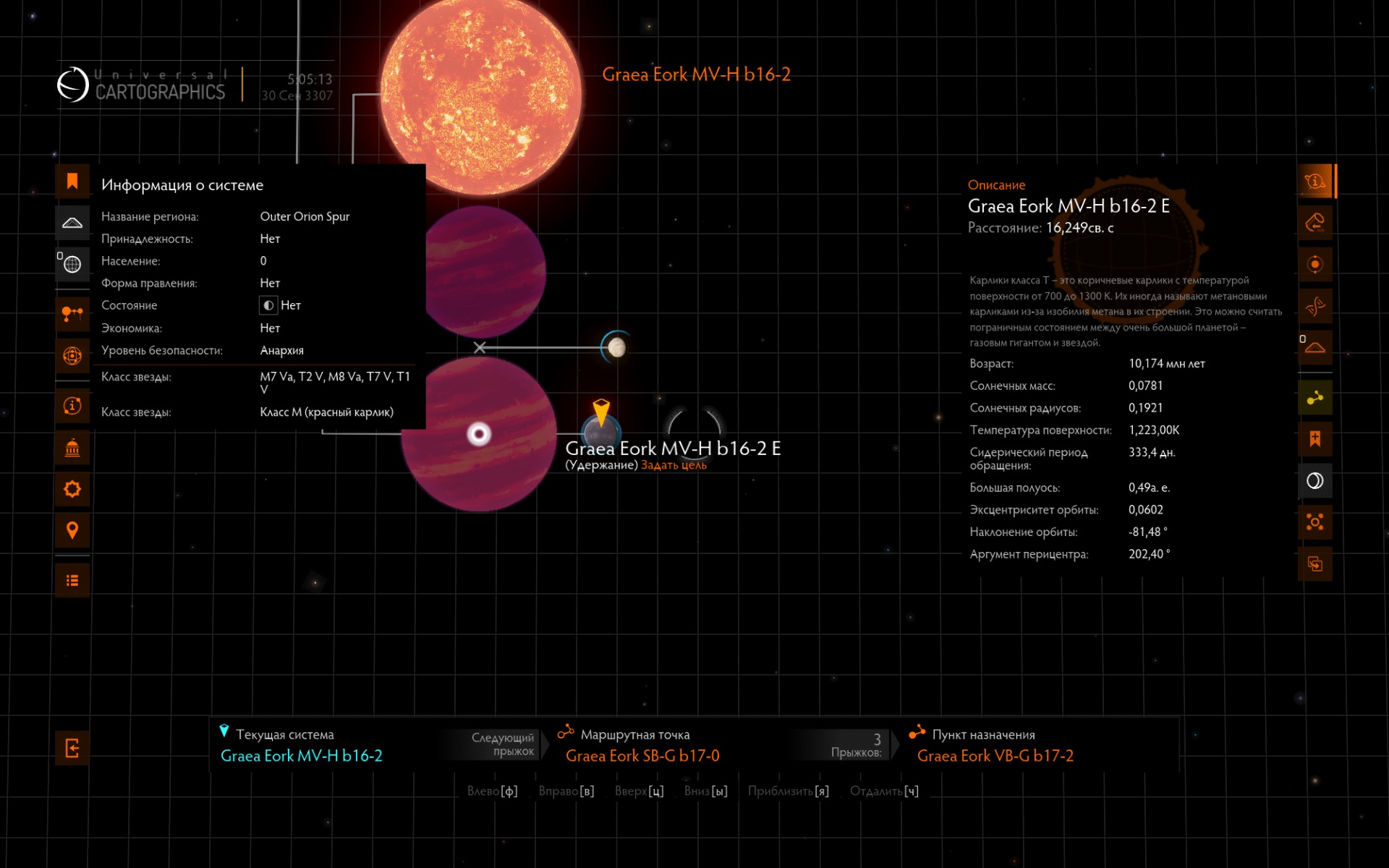Click the landable surfaces icon in left sidebar
Screen dimensions: 1389x868
coord(72,222)
